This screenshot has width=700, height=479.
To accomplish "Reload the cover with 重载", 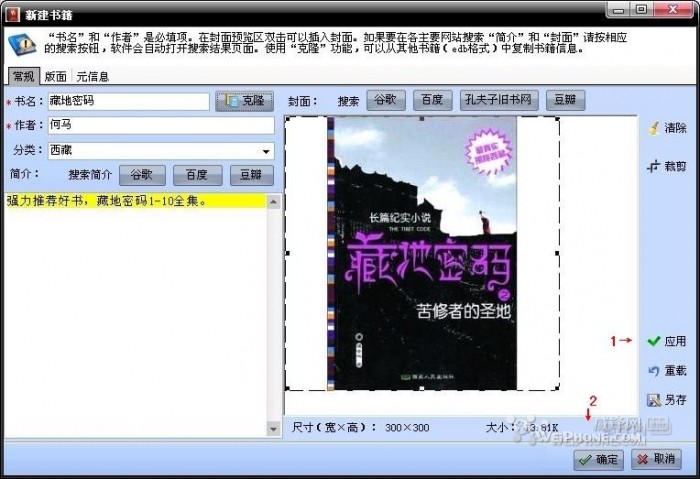I will [667, 371].
